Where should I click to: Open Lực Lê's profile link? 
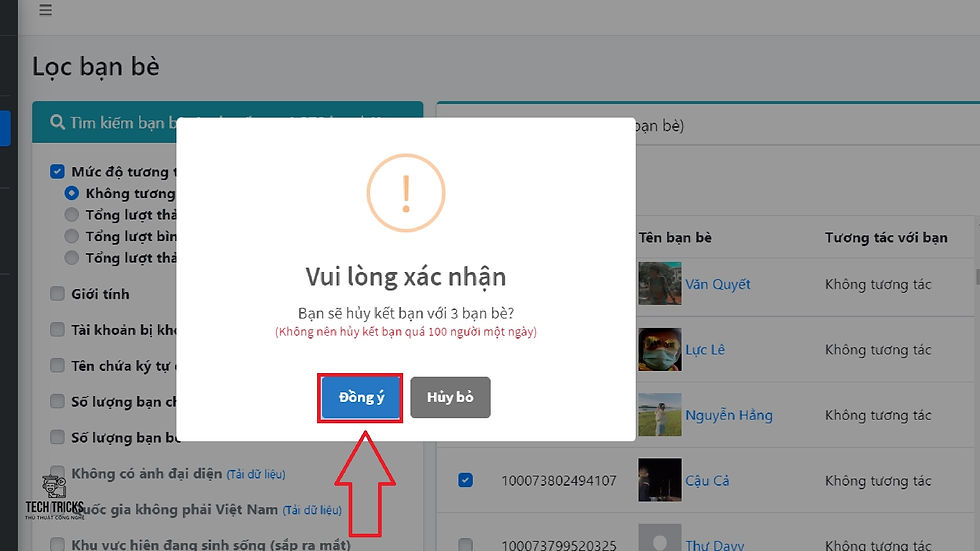705,350
